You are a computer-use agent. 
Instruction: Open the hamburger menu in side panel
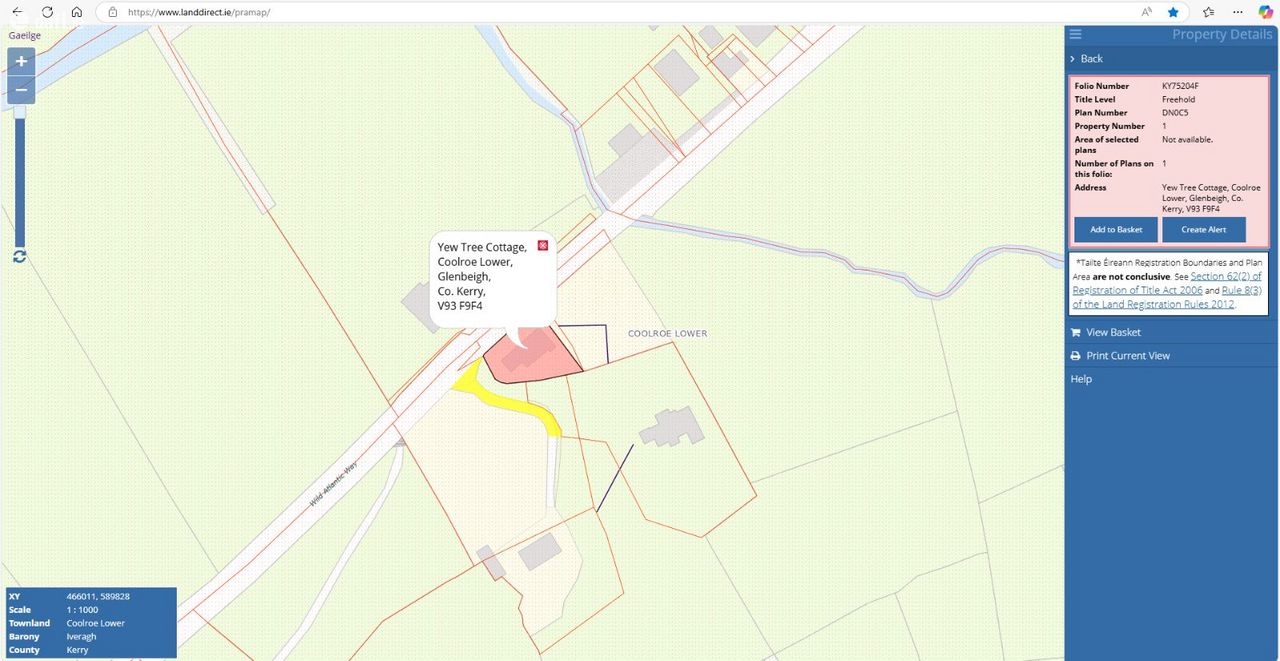(x=1076, y=34)
